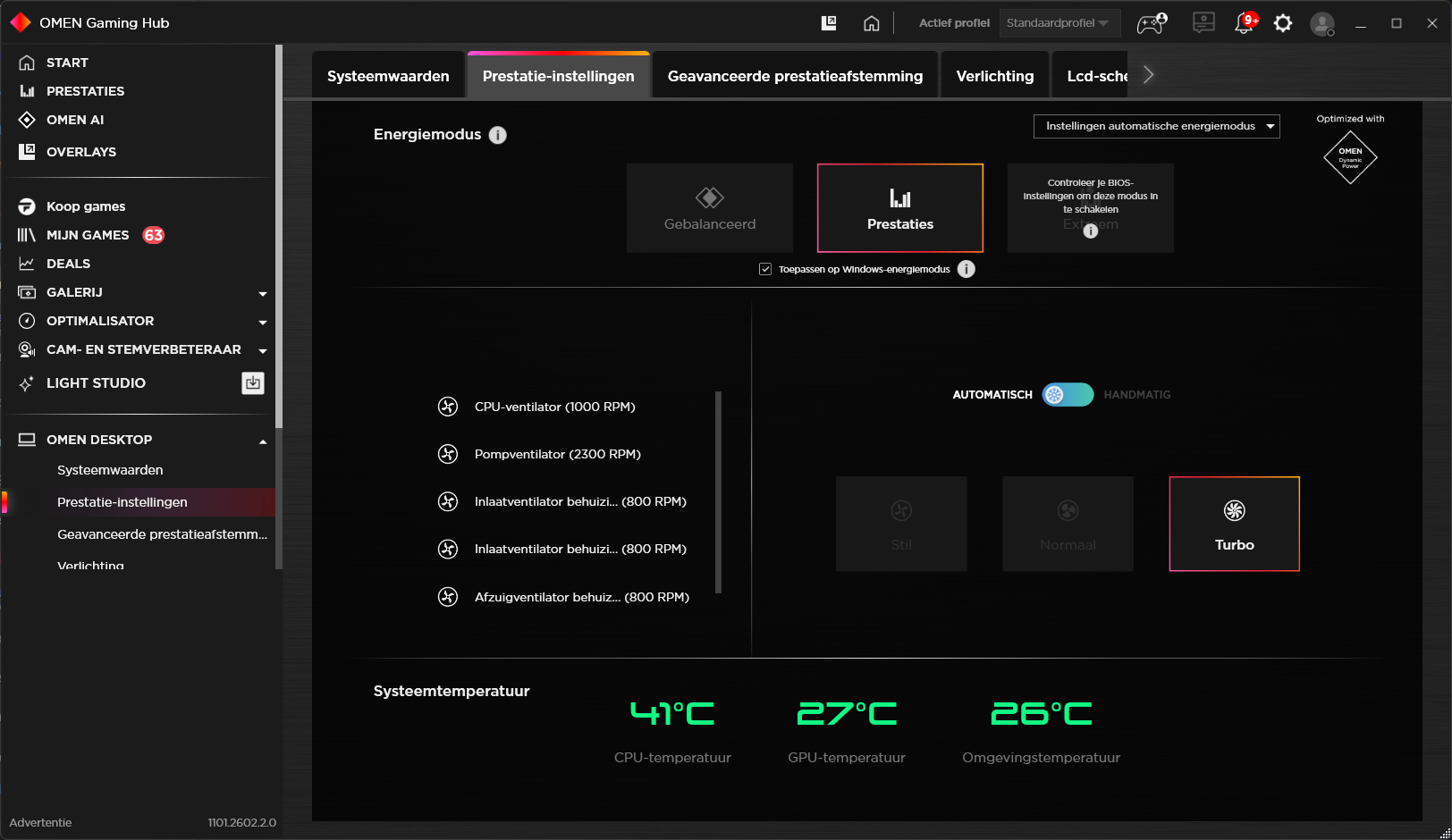Toggle Toepassen op Windows-energiemodus checkbox
The image size is (1452, 840).
point(765,269)
